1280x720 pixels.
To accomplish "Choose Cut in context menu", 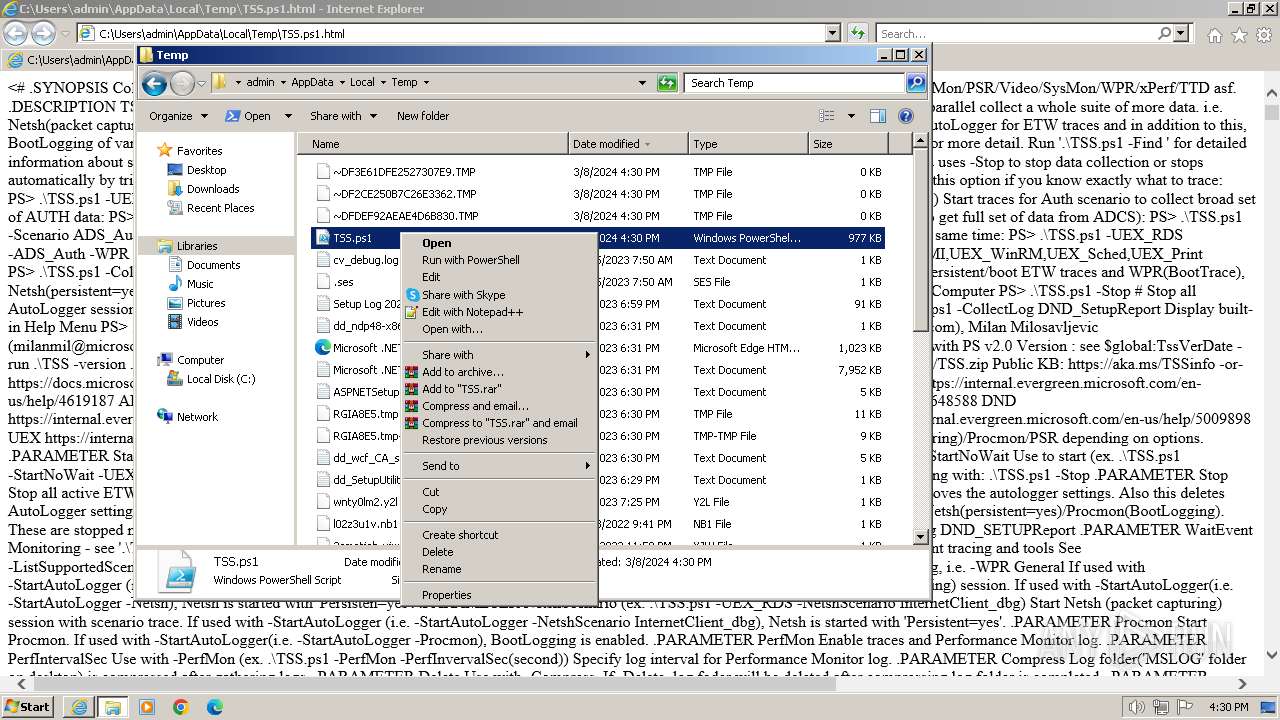I will tap(499, 492).
